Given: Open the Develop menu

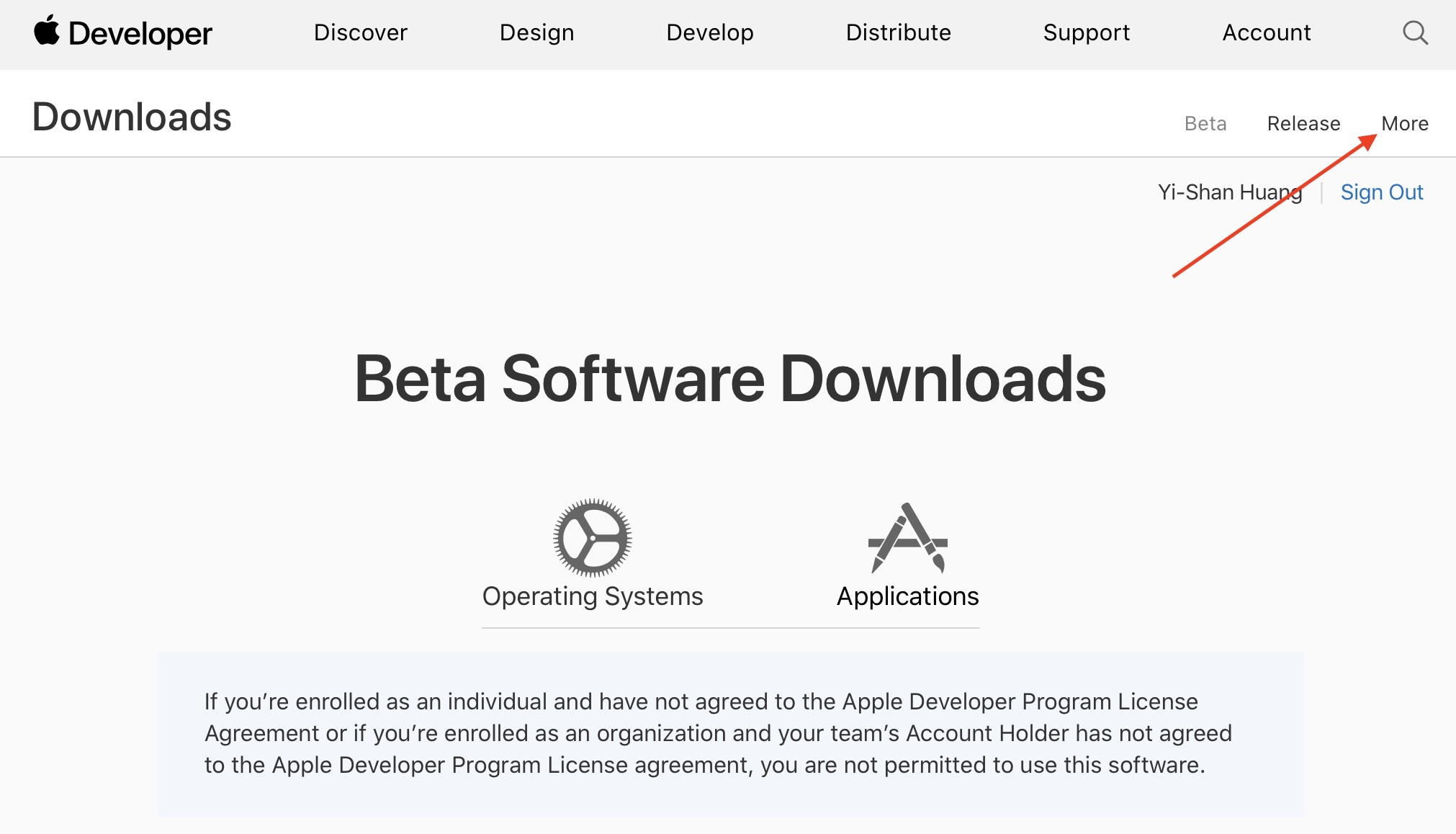Looking at the screenshot, I should [710, 32].
